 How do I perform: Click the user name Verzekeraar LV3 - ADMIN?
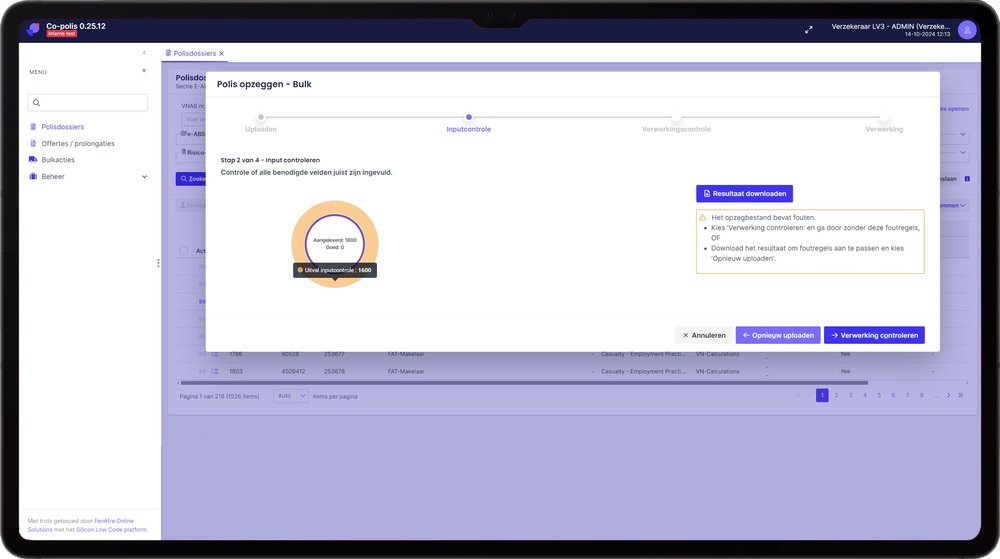(x=890, y=27)
